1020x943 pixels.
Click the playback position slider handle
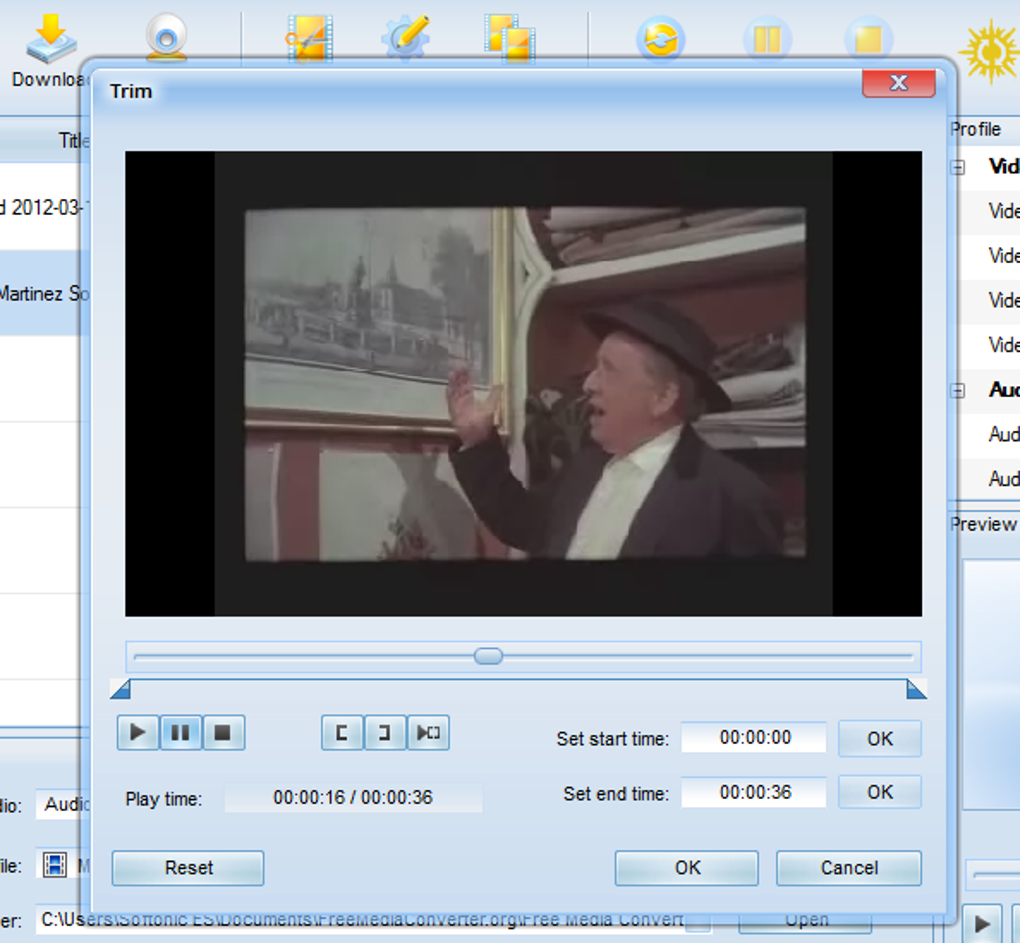point(488,656)
